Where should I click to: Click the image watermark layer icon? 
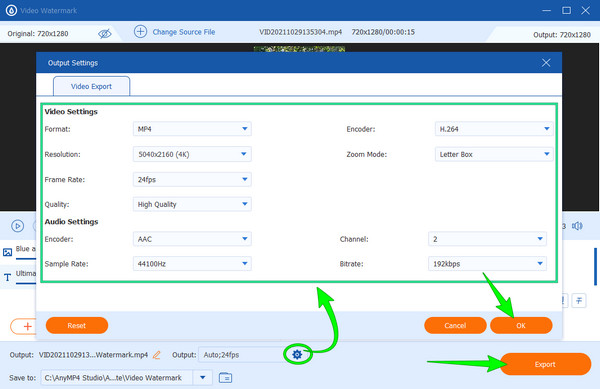pos(8,252)
